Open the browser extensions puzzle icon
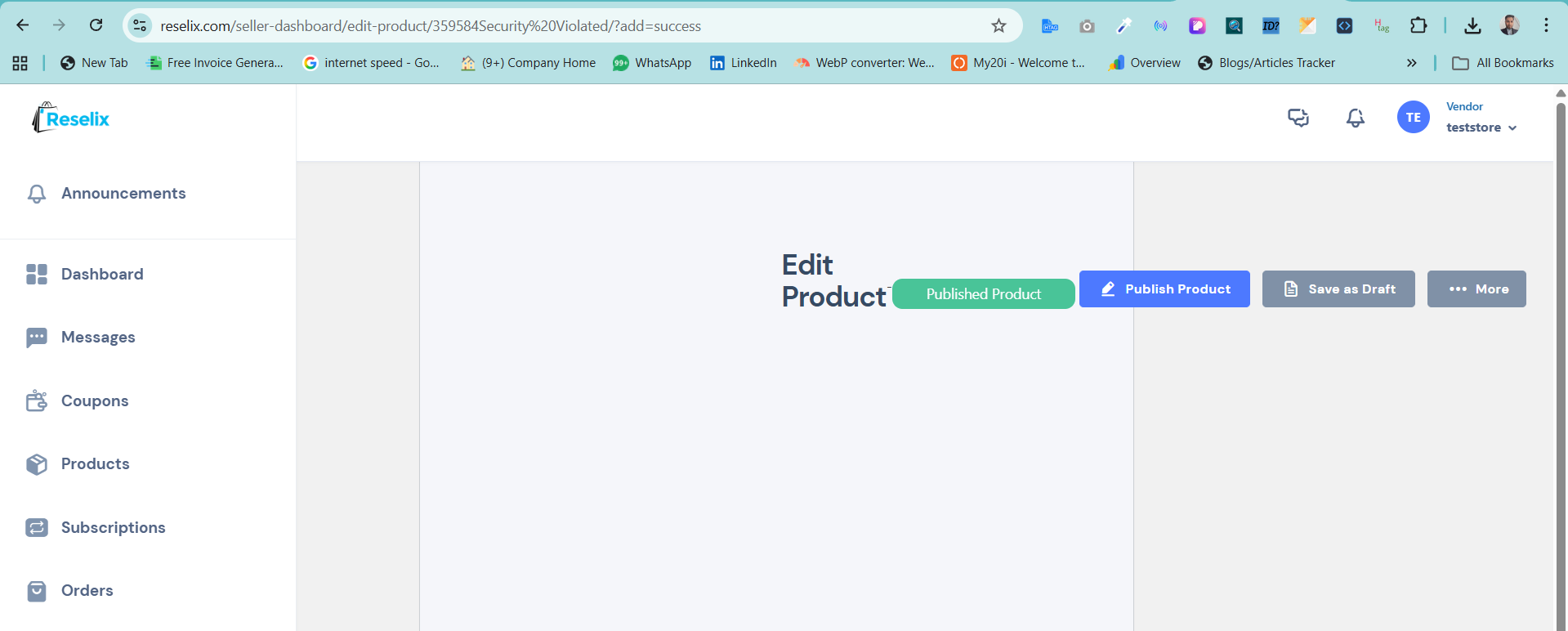 (1418, 26)
